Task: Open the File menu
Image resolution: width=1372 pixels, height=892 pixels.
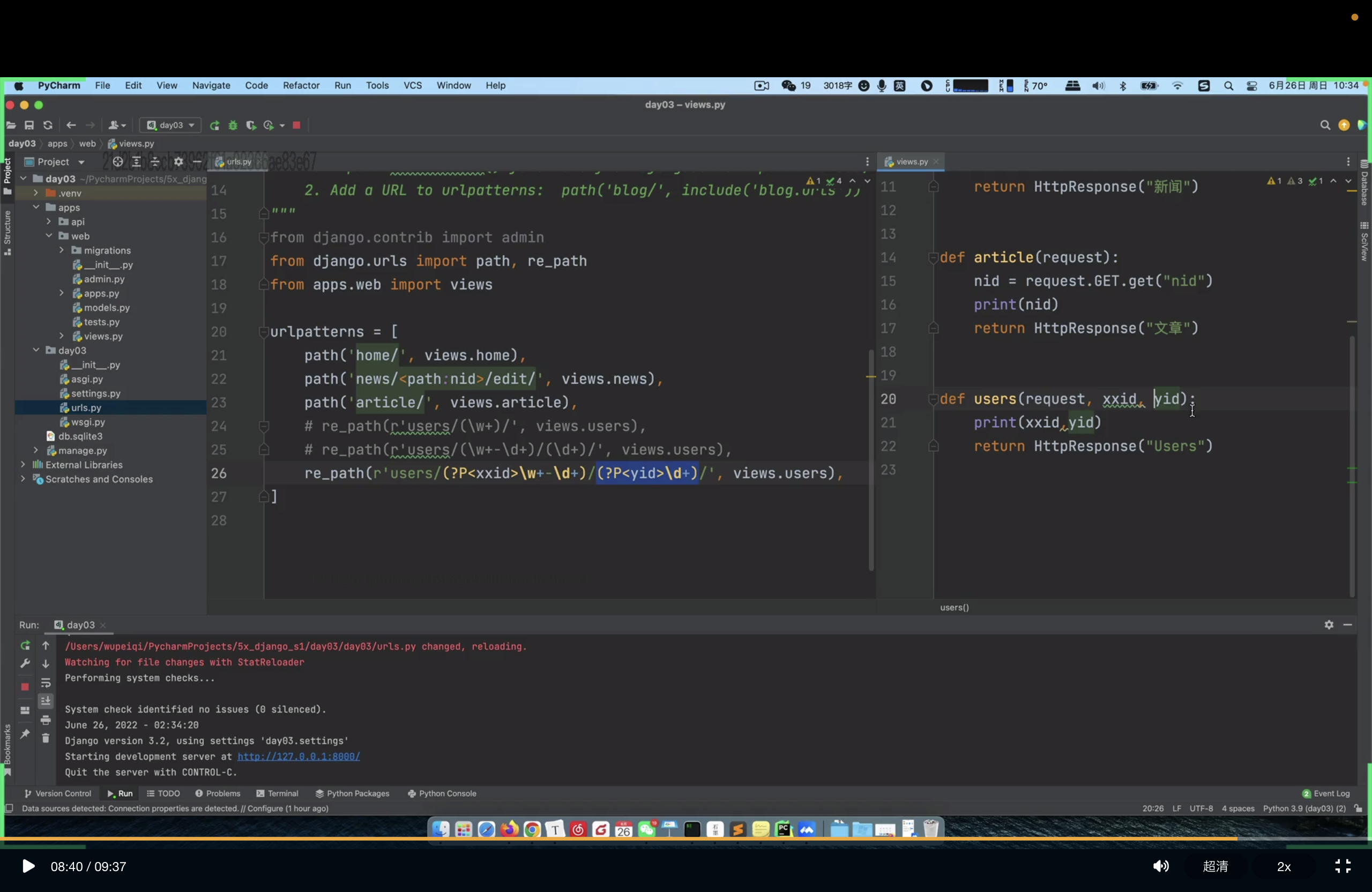Action: pos(102,85)
